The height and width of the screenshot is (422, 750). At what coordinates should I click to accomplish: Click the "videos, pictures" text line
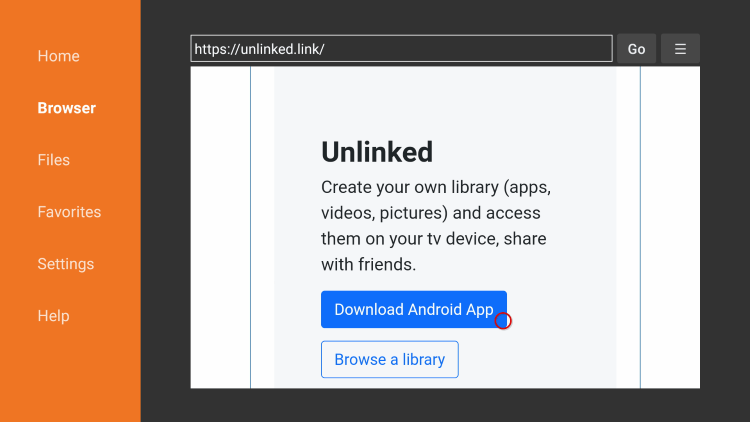430,213
